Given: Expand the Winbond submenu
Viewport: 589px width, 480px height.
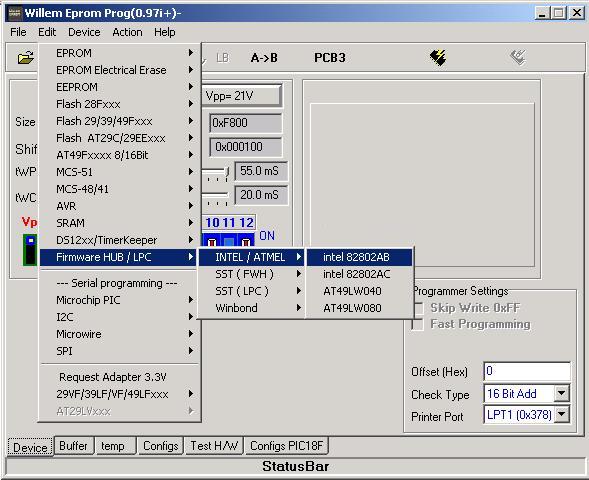Looking at the screenshot, I should point(251,308).
